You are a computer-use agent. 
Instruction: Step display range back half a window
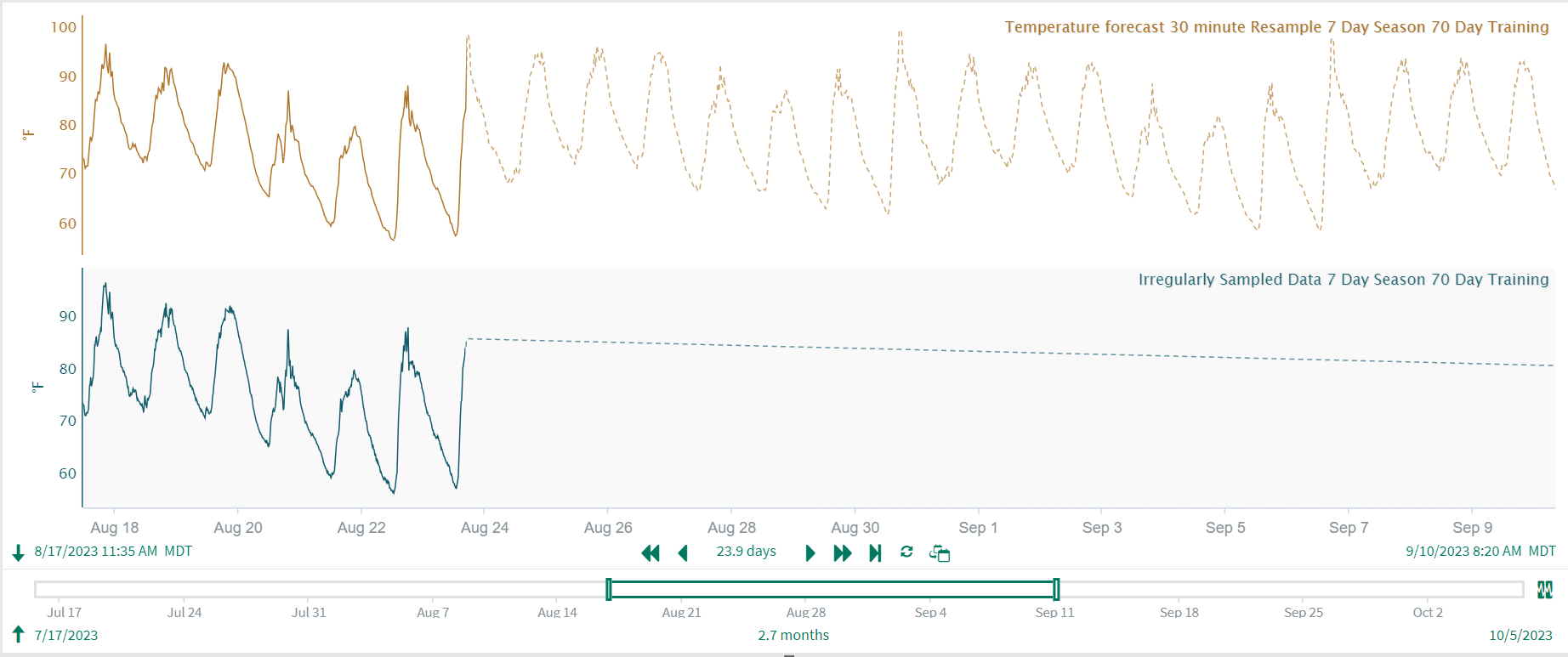tap(683, 553)
